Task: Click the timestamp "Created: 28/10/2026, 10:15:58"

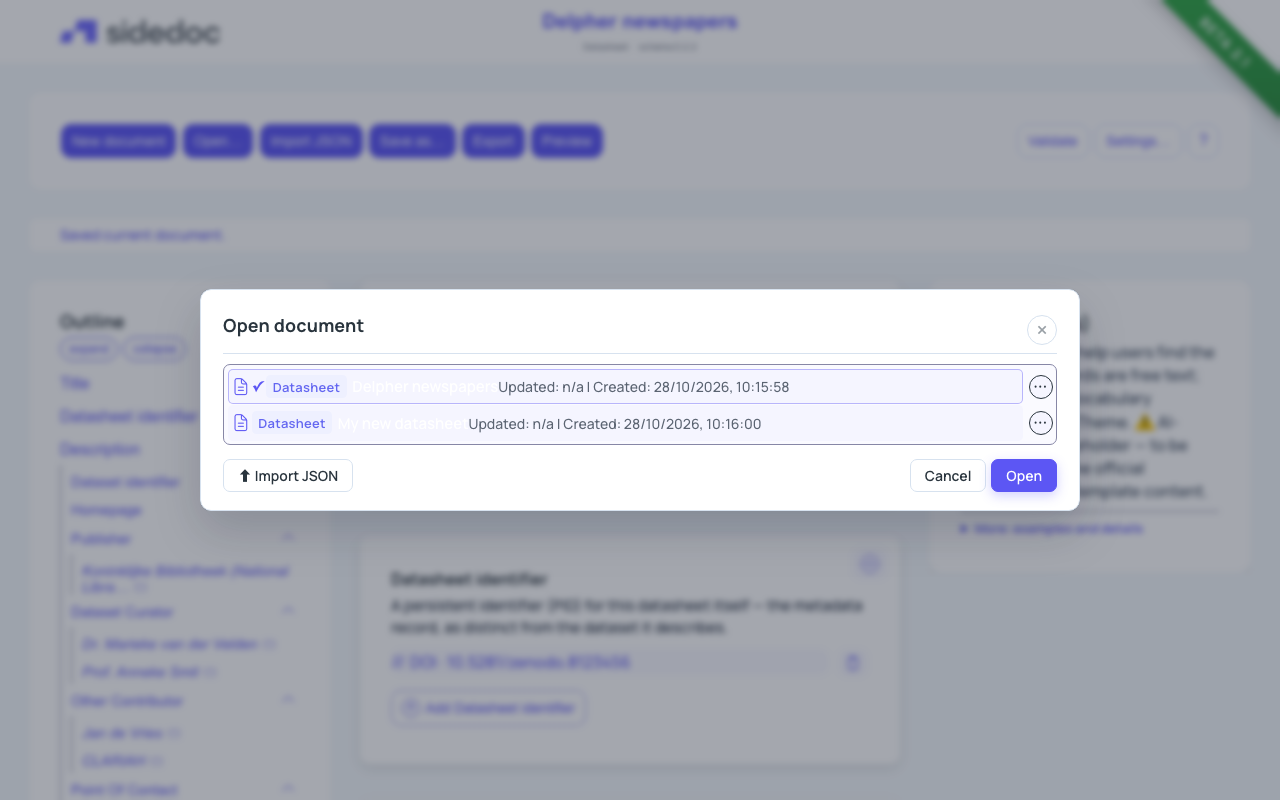Action: click(x=691, y=387)
